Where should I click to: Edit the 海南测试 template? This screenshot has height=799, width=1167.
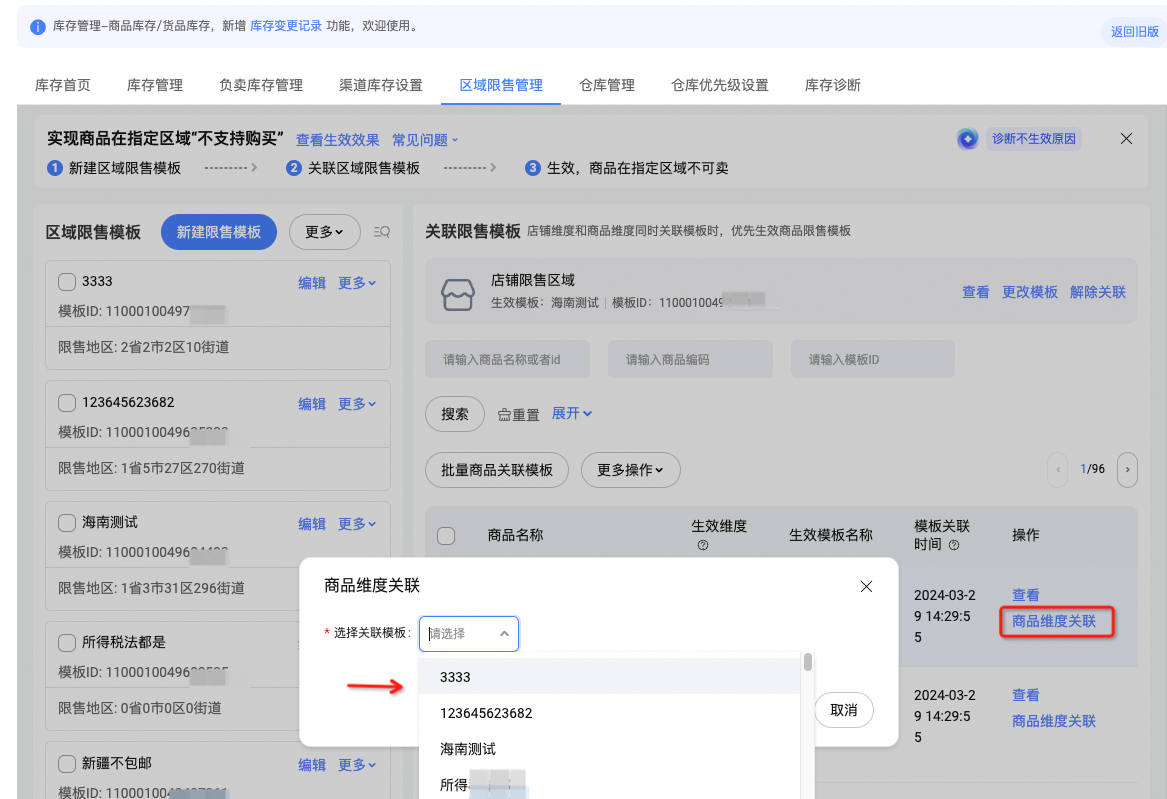[312, 524]
